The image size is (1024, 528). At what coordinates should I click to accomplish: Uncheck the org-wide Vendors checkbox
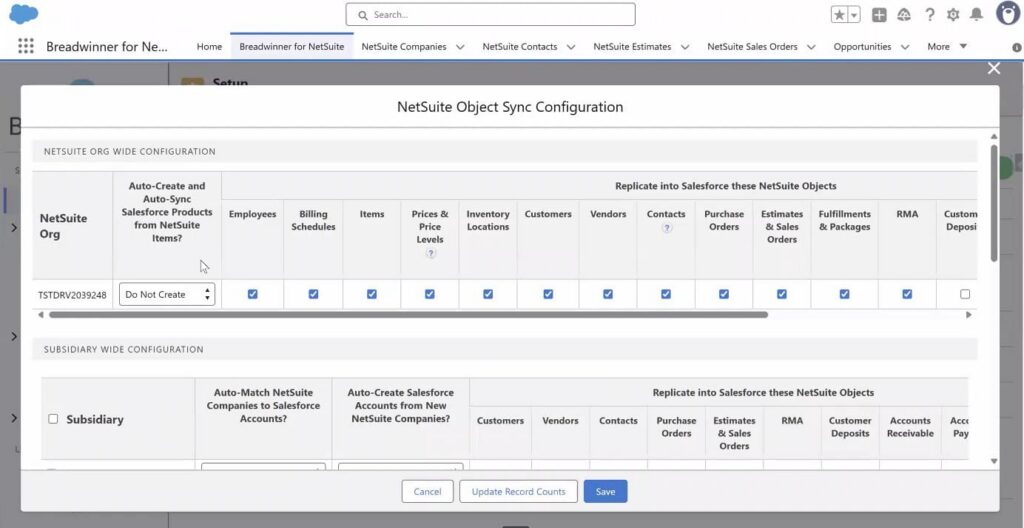click(608, 294)
